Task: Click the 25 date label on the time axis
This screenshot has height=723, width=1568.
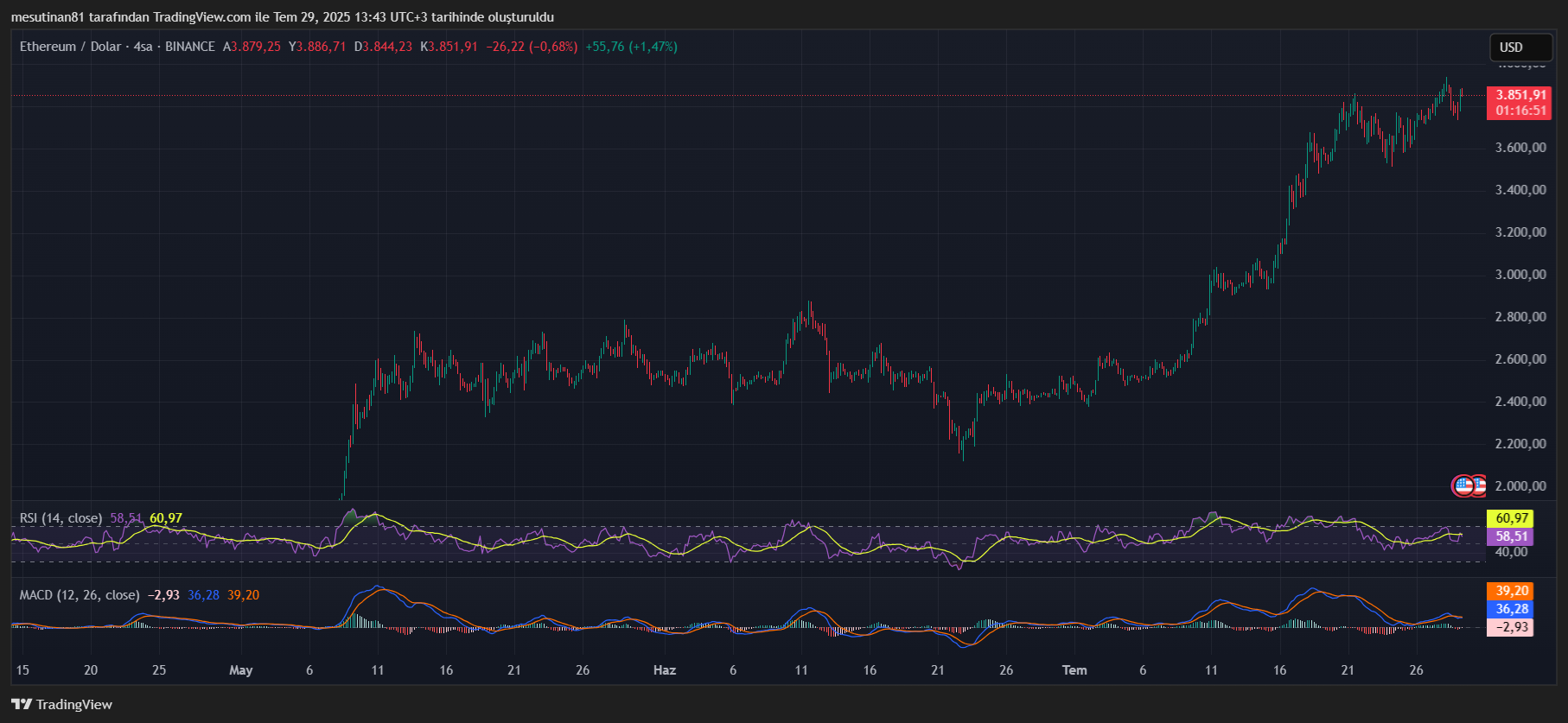Action: 159,670
